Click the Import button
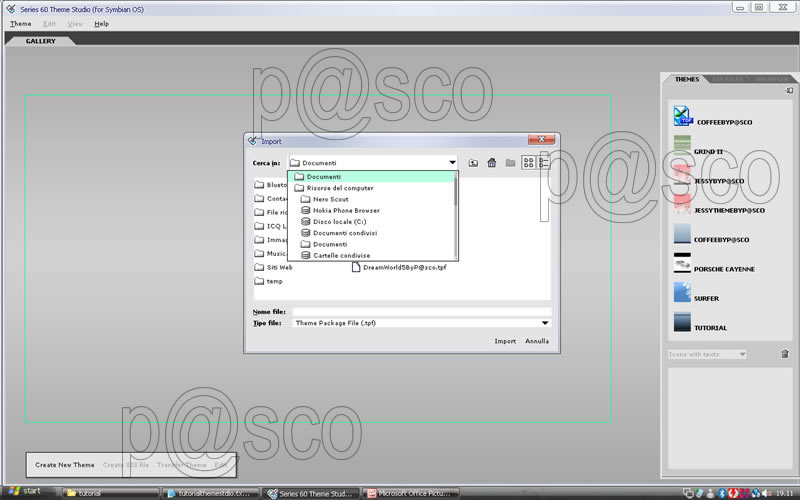The image size is (800, 500). [x=505, y=341]
